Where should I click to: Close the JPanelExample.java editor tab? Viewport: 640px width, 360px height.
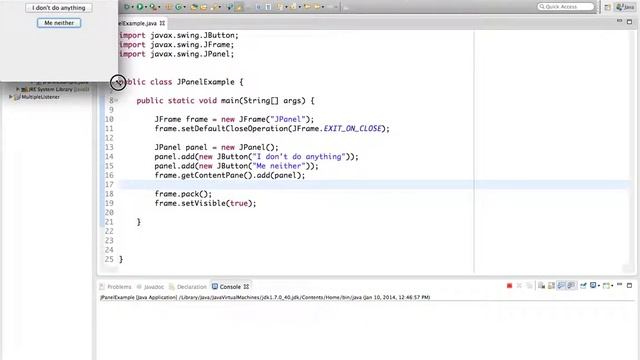pyautogui.click(x=162, y=23)
